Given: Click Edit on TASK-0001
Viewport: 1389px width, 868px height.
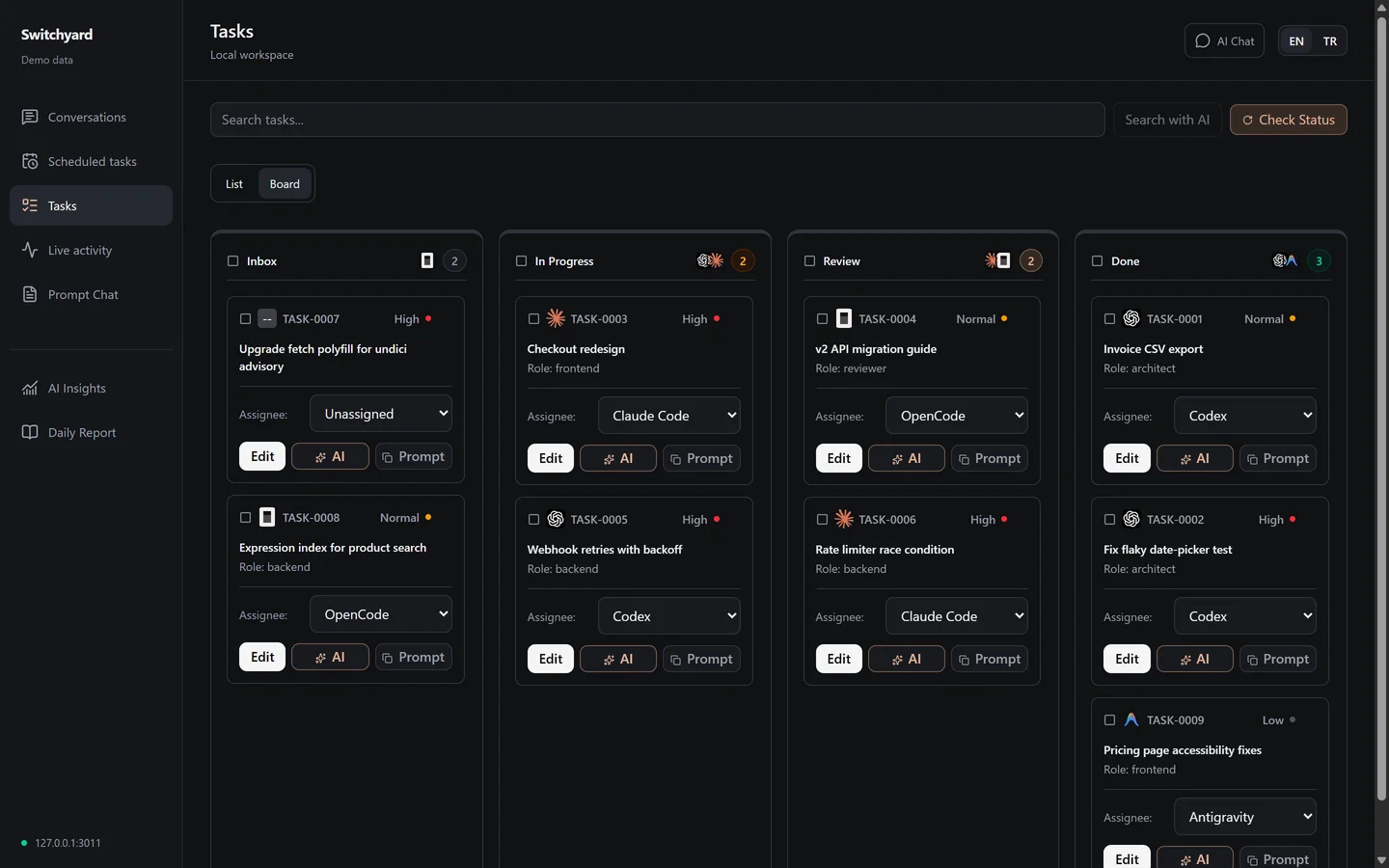Looking at the screenshot, I should 1127,458.
